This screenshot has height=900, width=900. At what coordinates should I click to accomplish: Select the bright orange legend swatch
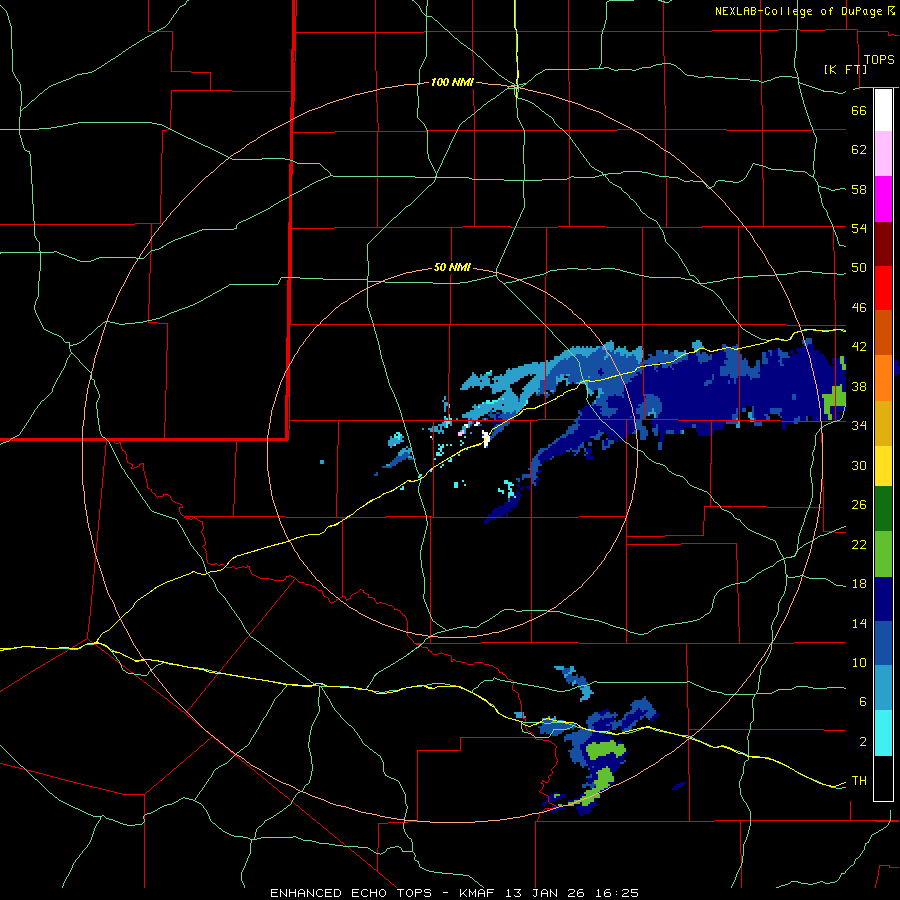pyautogui.click(x=883, y=378)
